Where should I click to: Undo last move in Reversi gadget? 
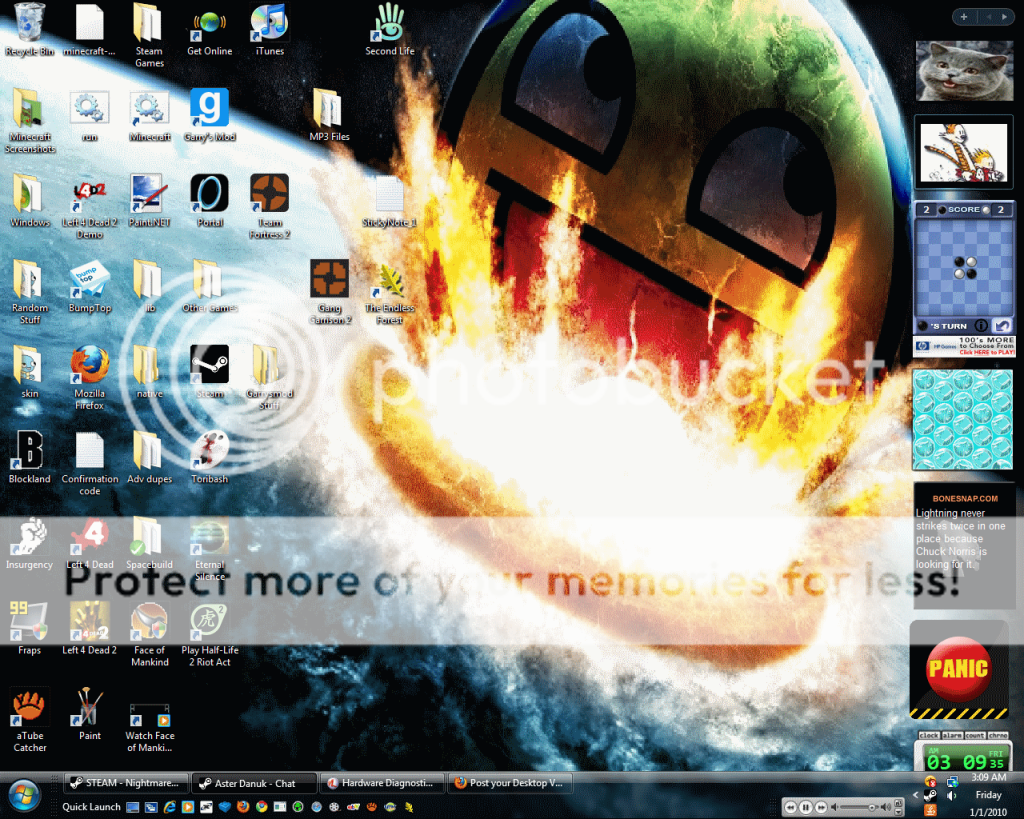click(x=1001, y=325)
